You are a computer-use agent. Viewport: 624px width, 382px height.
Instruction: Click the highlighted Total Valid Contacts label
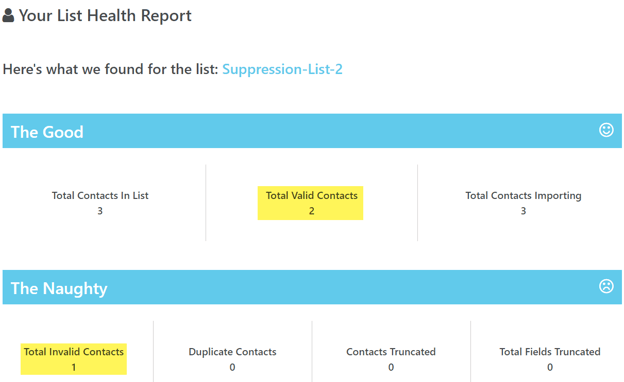tap(312, 195)
